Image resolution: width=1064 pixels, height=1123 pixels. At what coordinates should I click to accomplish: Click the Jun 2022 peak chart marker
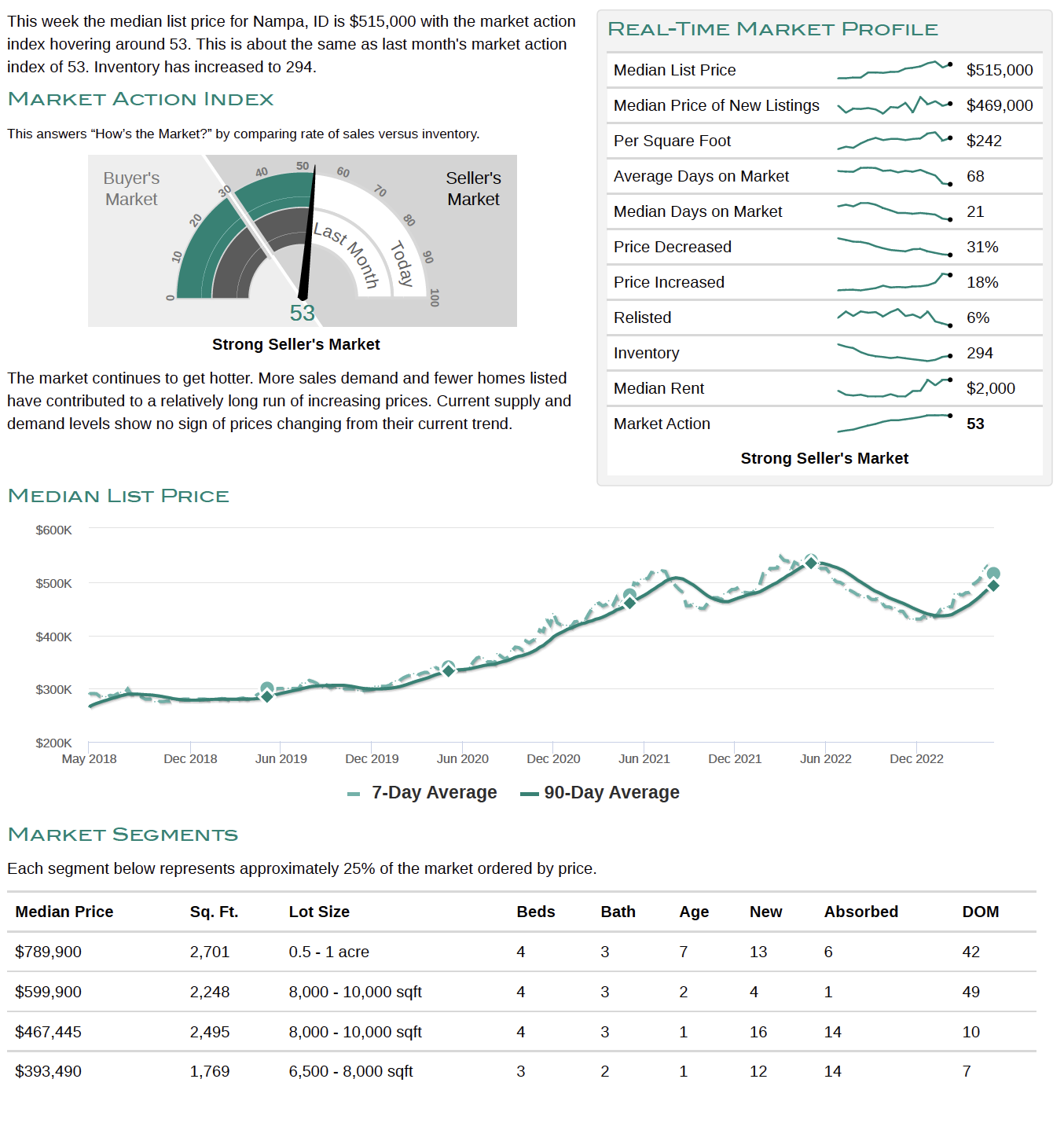811,563
